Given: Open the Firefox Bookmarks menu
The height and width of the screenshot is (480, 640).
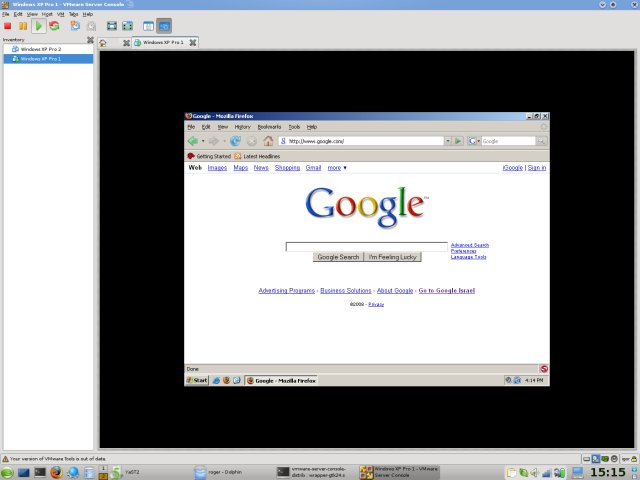Looking at the screenshot, I should [269, 127].
